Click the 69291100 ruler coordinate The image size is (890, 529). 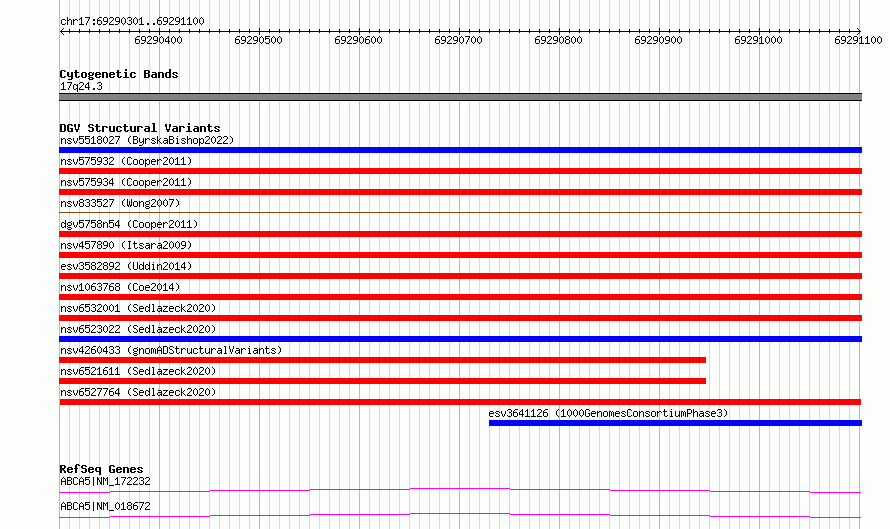858,40
